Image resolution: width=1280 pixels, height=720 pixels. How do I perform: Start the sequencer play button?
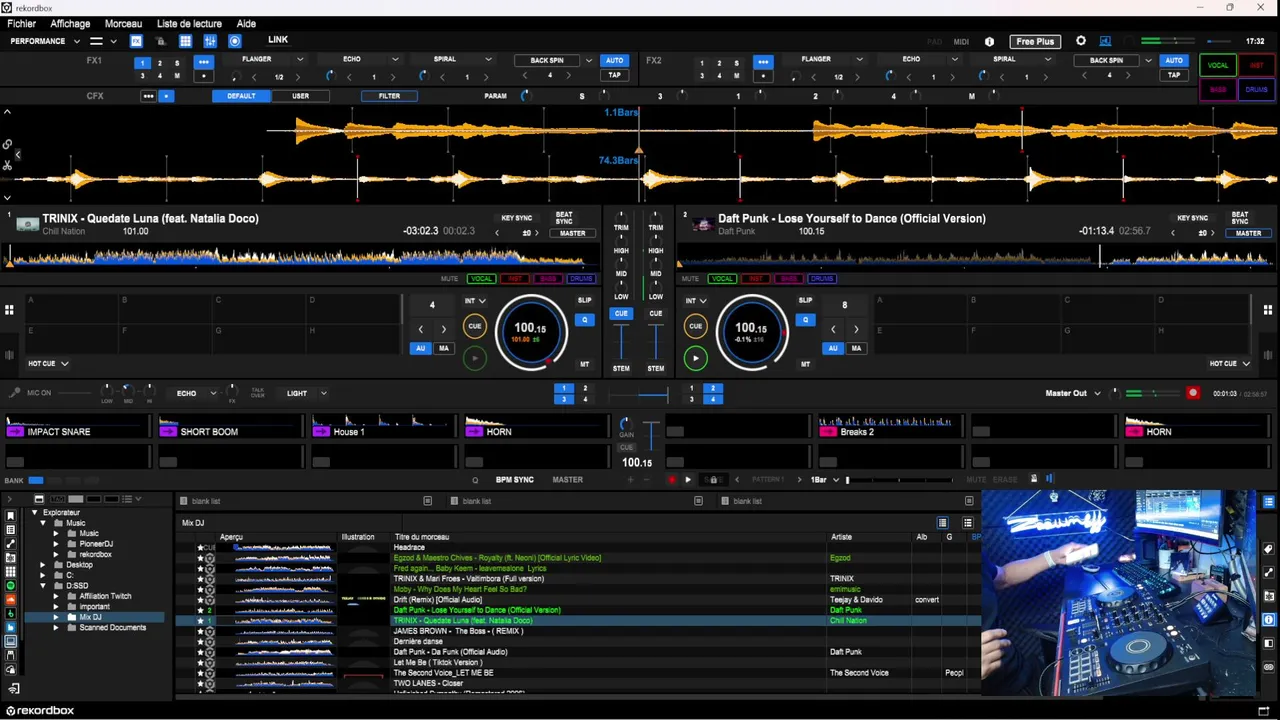pyautogui.click(x=687, y=480)
